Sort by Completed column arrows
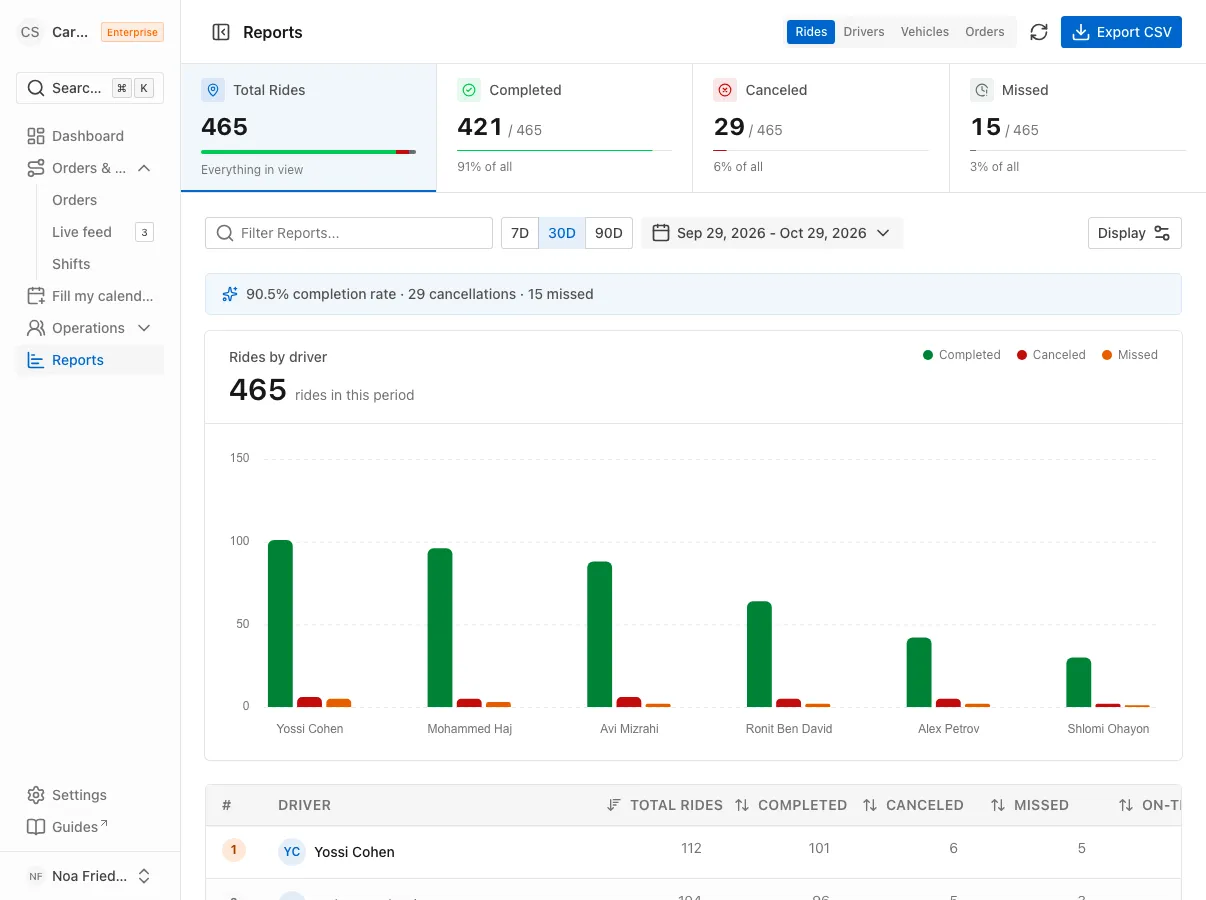Image resolution: width=1206 pixels, height=900 pixels. coord(742,805)
